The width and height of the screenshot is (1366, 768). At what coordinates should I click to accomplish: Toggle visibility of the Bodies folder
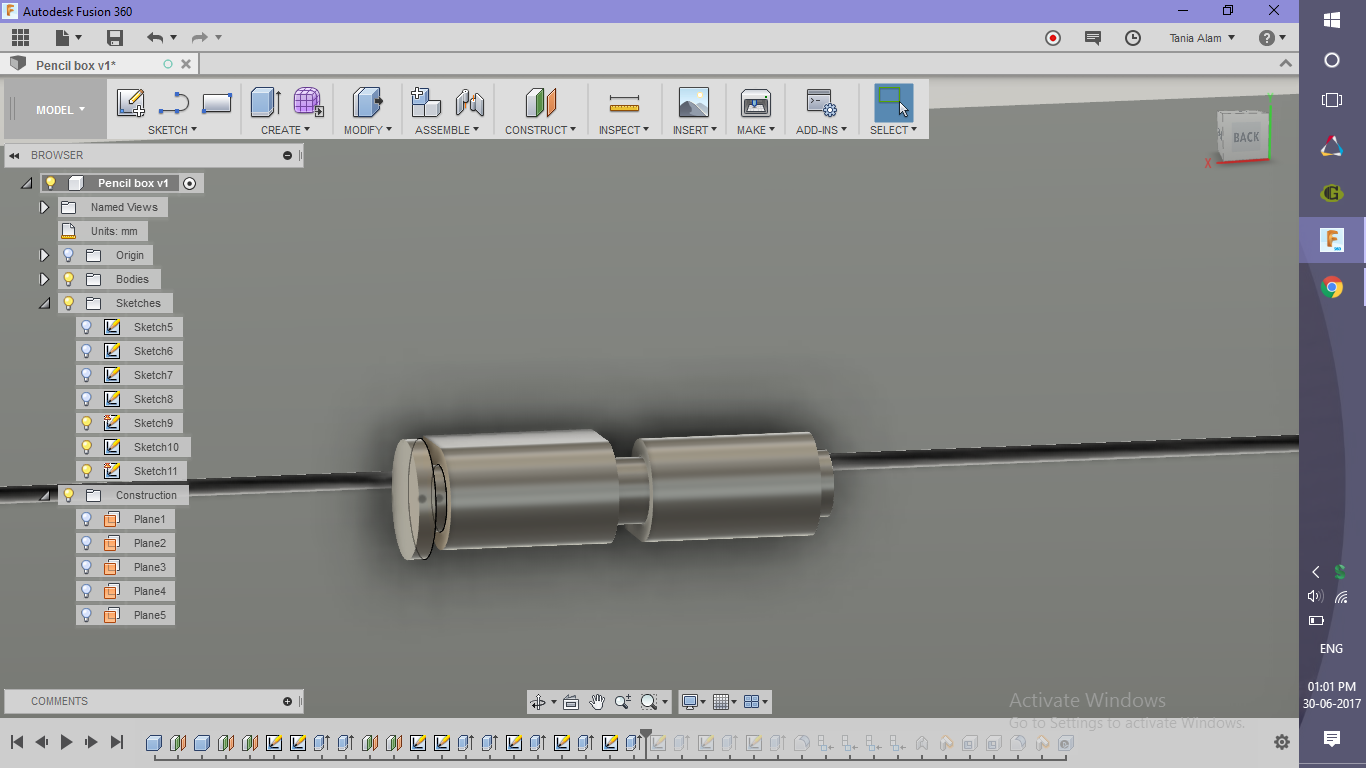pos(69,279)
